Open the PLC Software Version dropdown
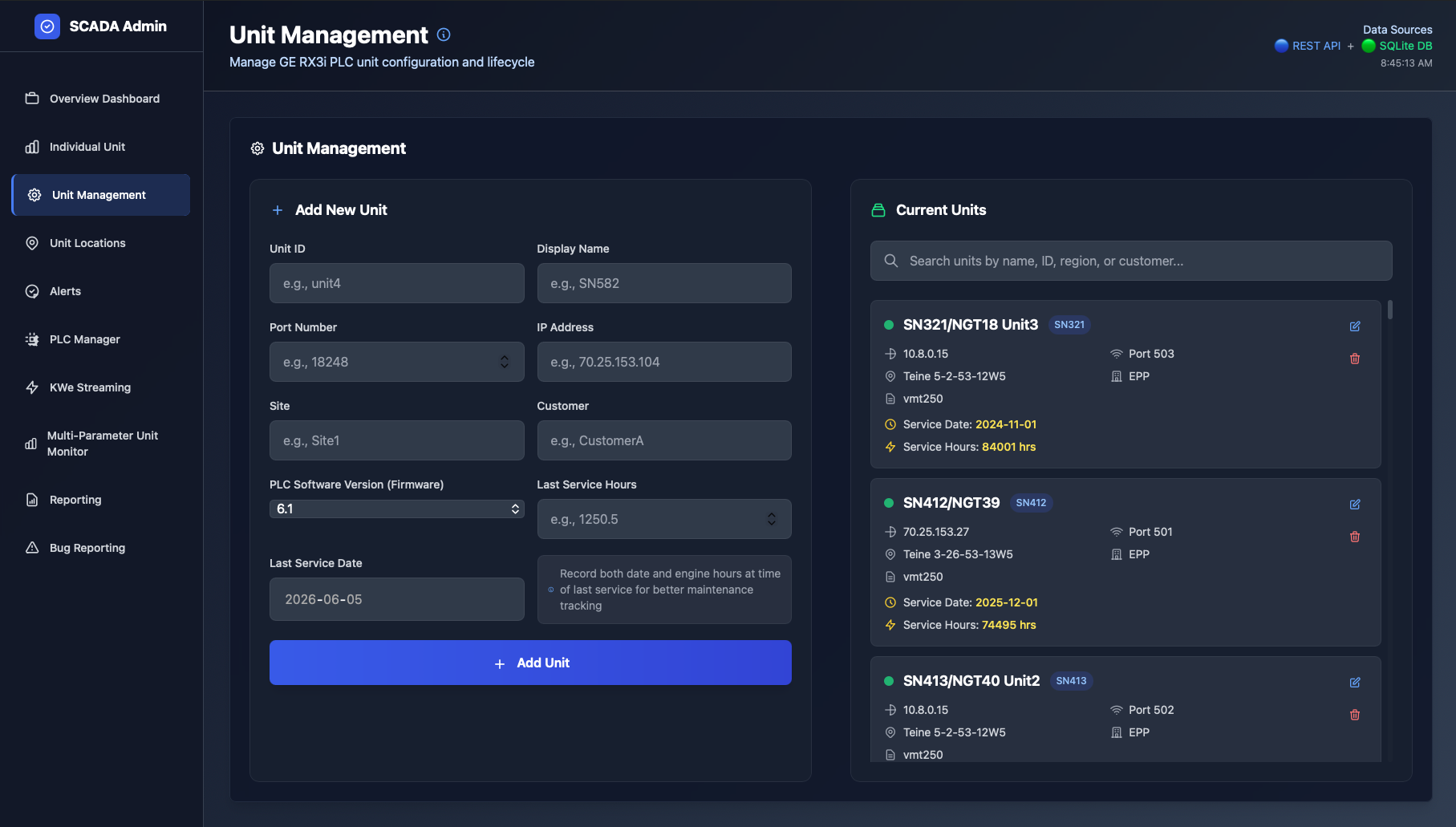Viewport: 1456px width, 827px height. (x=397, y=509)
